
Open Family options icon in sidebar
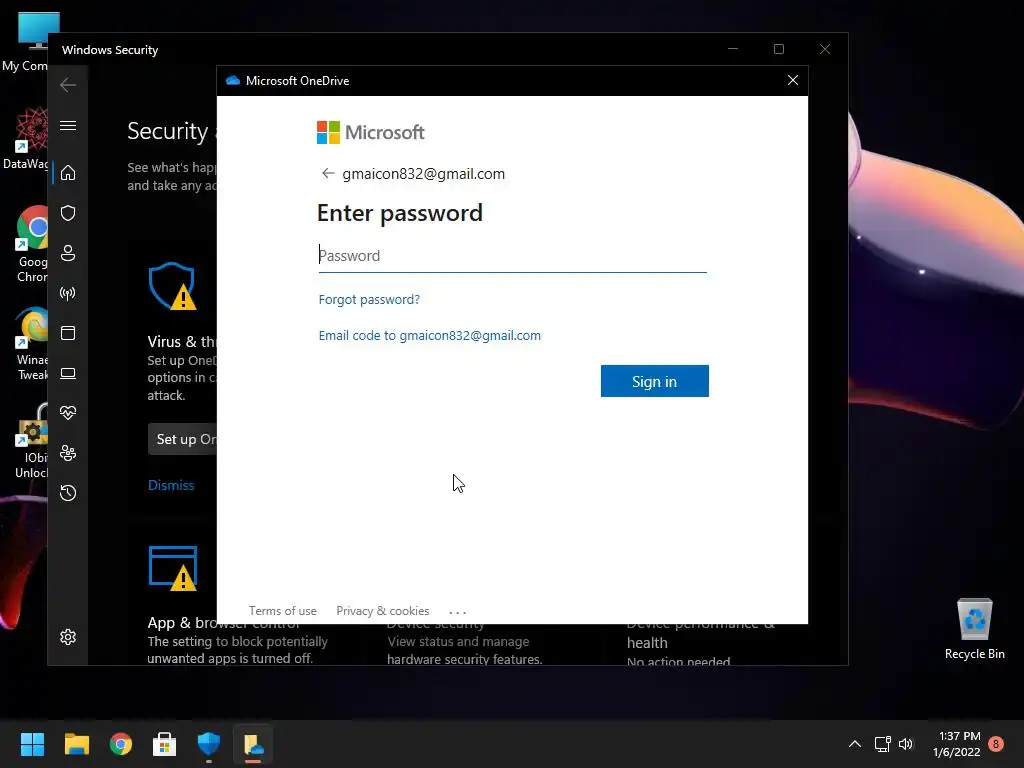(68, 453)
